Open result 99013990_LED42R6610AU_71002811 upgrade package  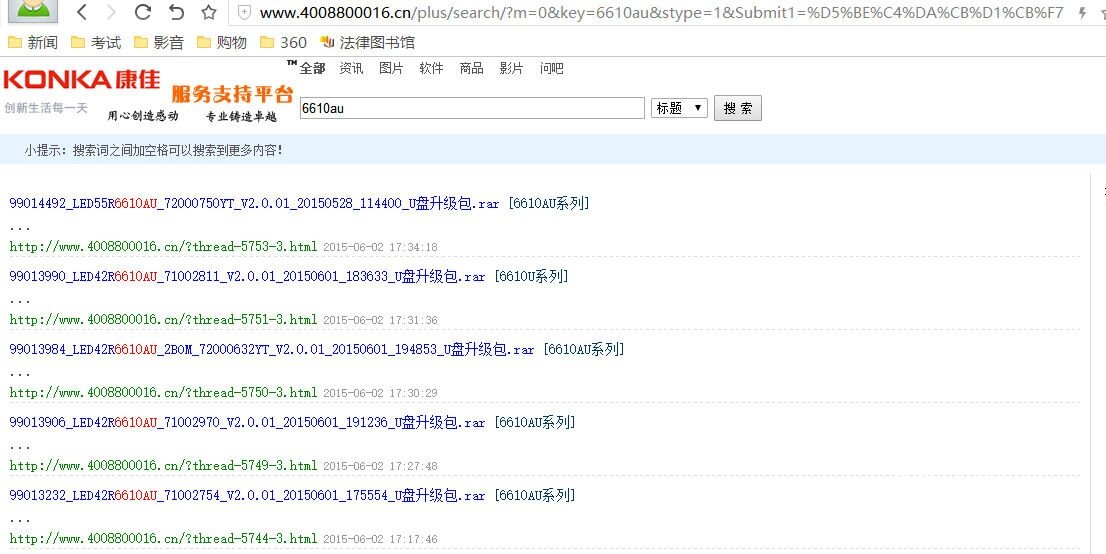(x=247, y=276)
